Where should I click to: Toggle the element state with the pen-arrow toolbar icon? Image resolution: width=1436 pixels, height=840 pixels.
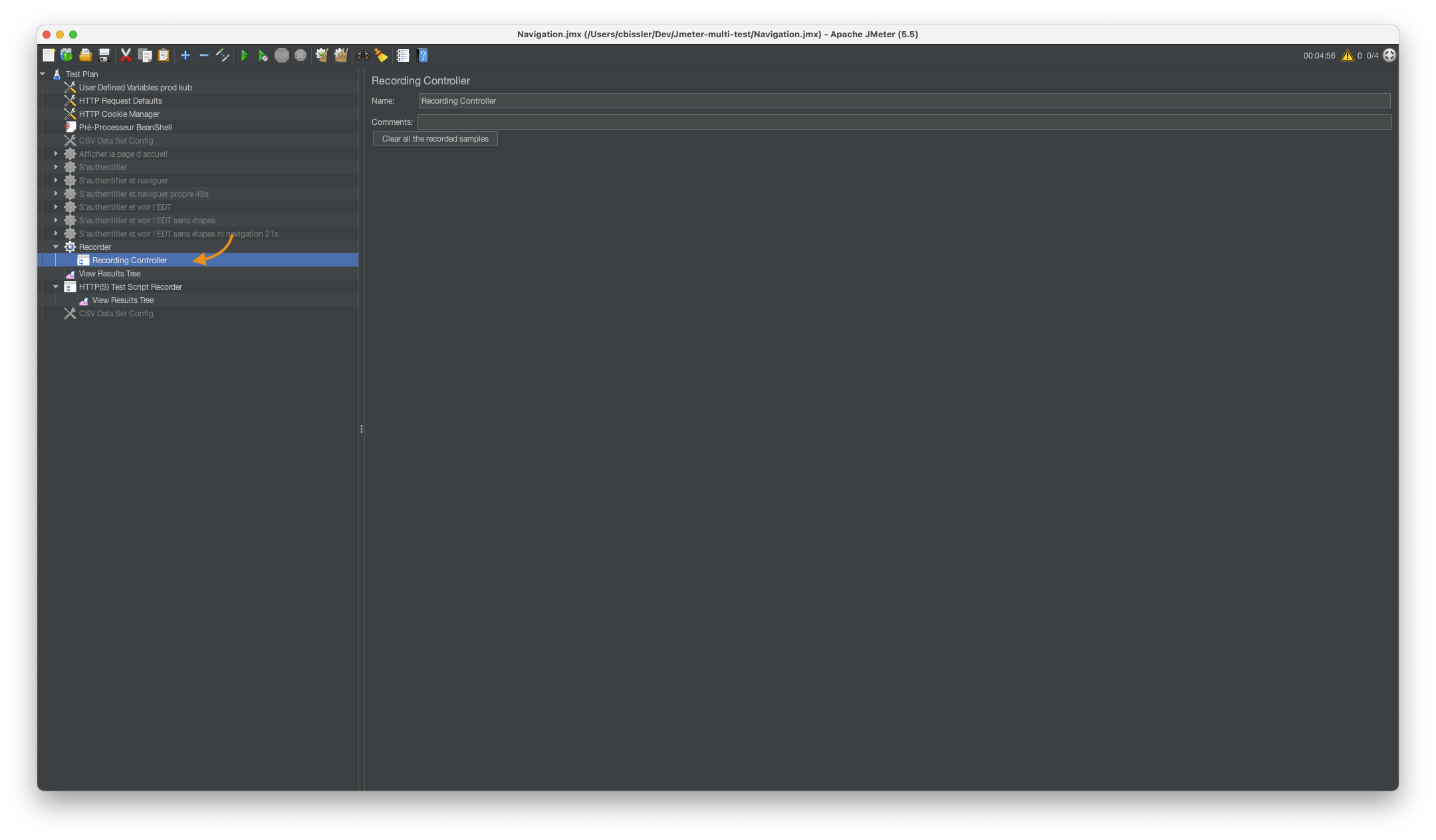(x=223, y=55)
